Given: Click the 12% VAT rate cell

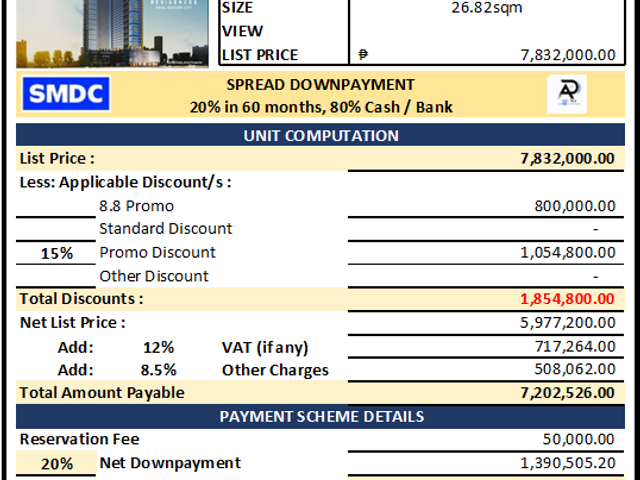Looking at the screenshot, I should pyautogui.click(x=158, y=347).
